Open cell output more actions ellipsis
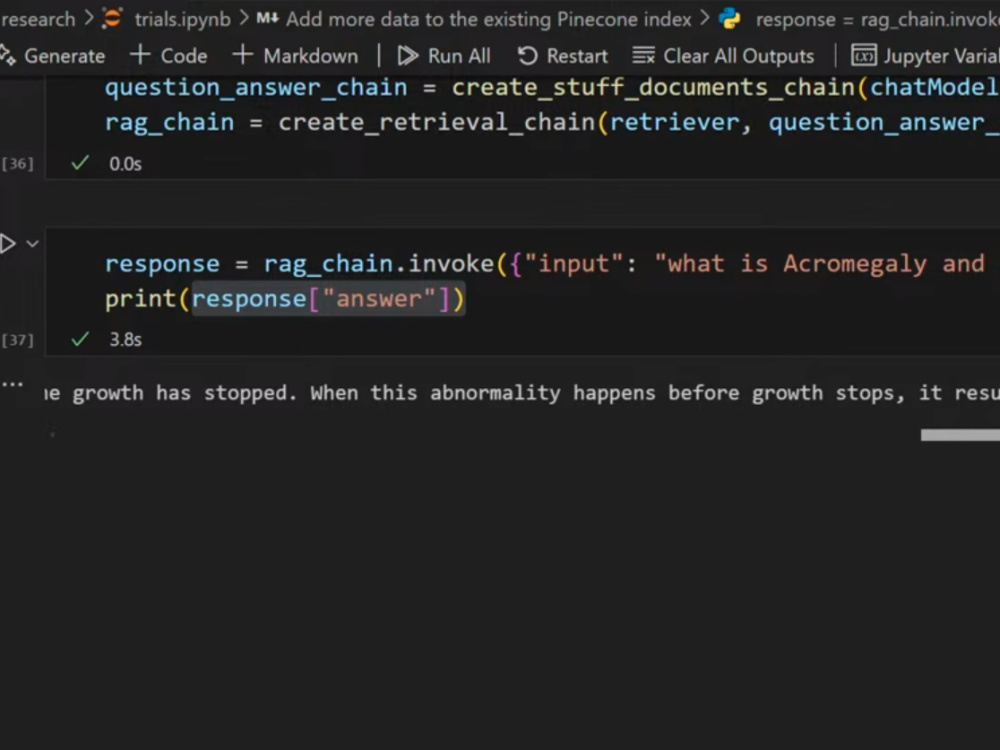Screen dimensions: 1000x750 pyautogui.click(x=13, y=384)
